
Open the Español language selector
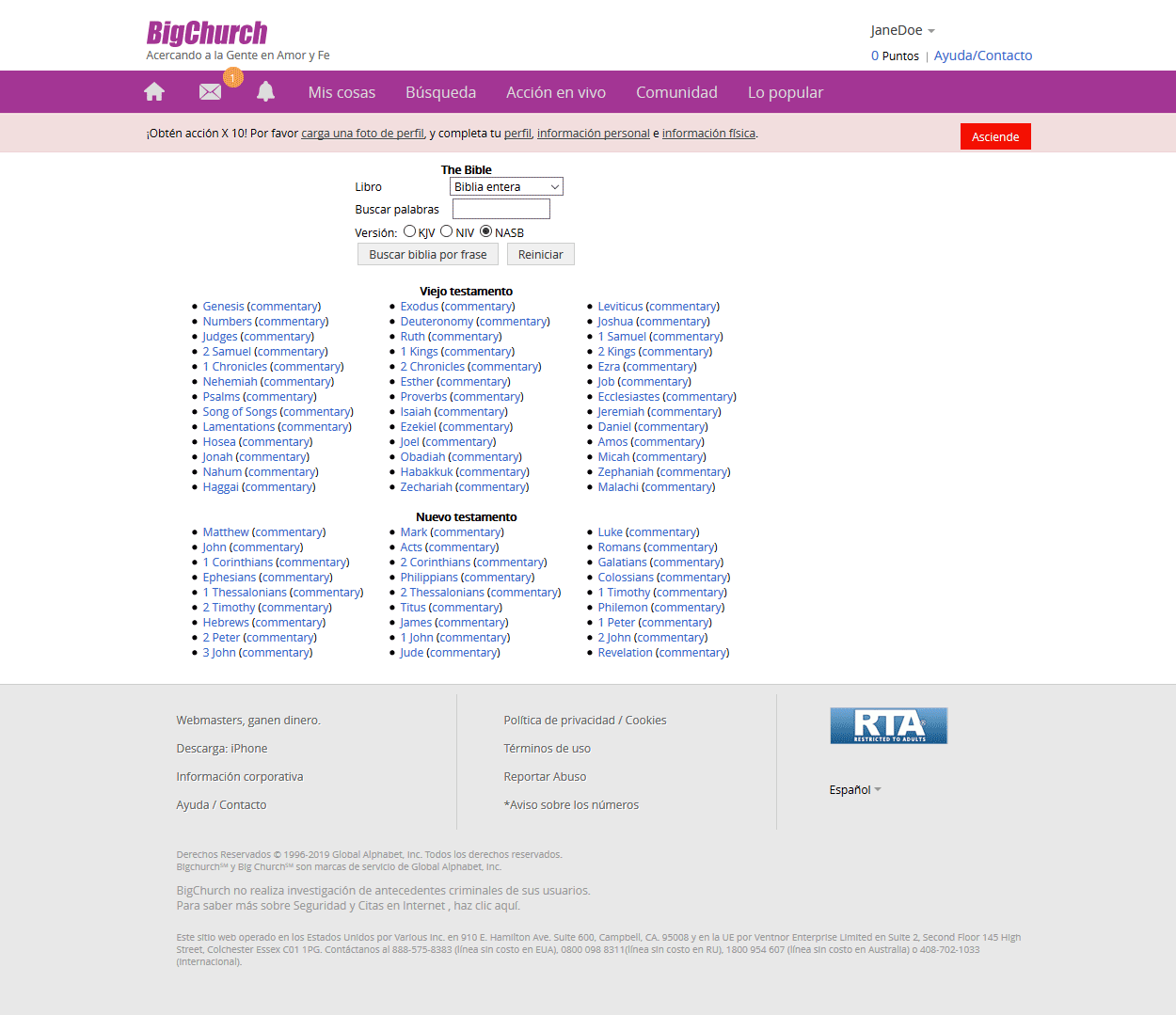[x=855, y=790]
